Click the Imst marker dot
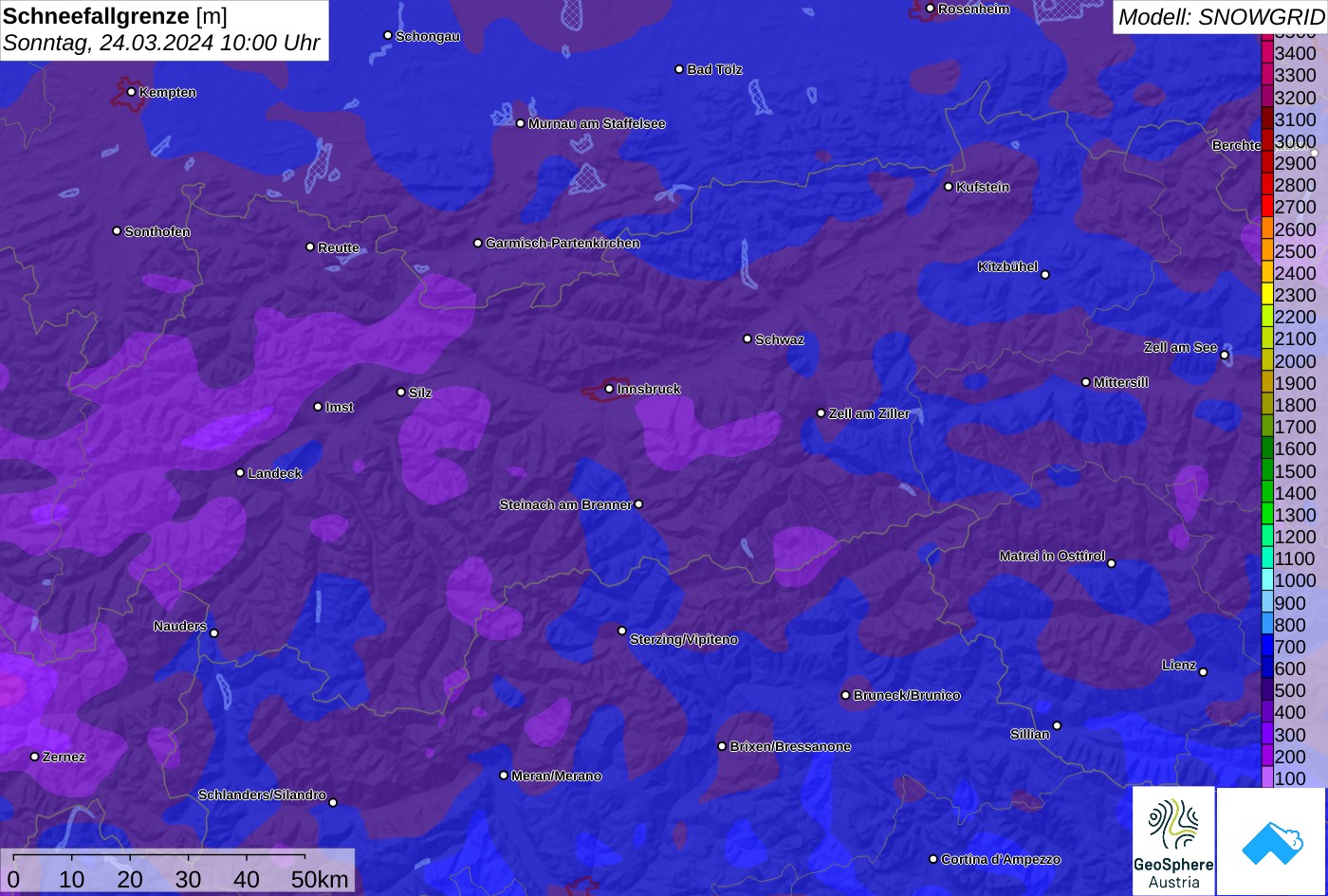1328x896 pixels. (318, 407)
